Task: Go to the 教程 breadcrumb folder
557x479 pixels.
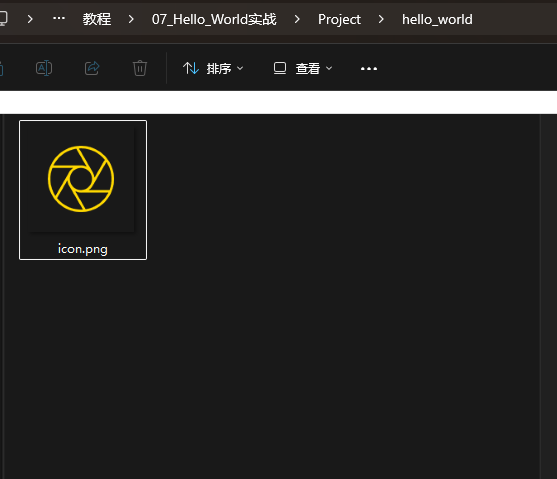Action: pyautogui.click(x=97, y=19)
